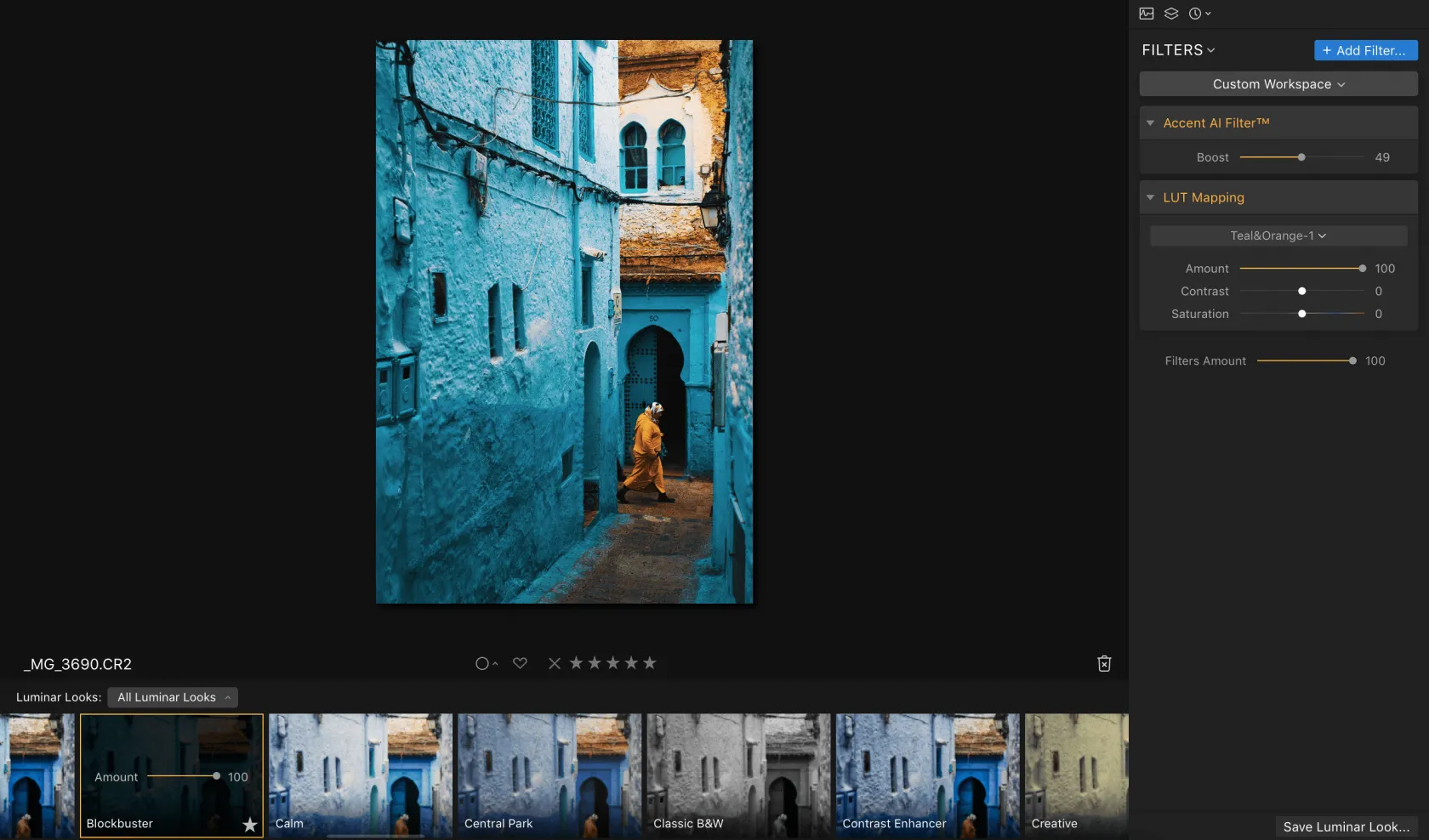The width and height of the screenshot is (1429, 840).
Task: Set rating to five stars
Action: [x=650, y=663]
